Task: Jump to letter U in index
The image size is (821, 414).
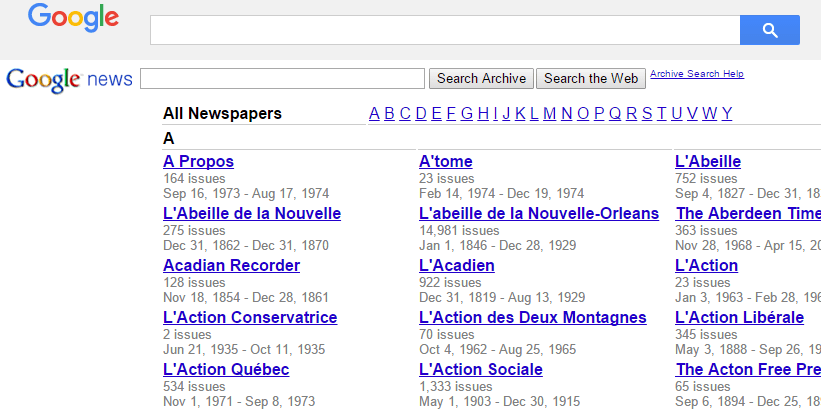Action: 676,114
